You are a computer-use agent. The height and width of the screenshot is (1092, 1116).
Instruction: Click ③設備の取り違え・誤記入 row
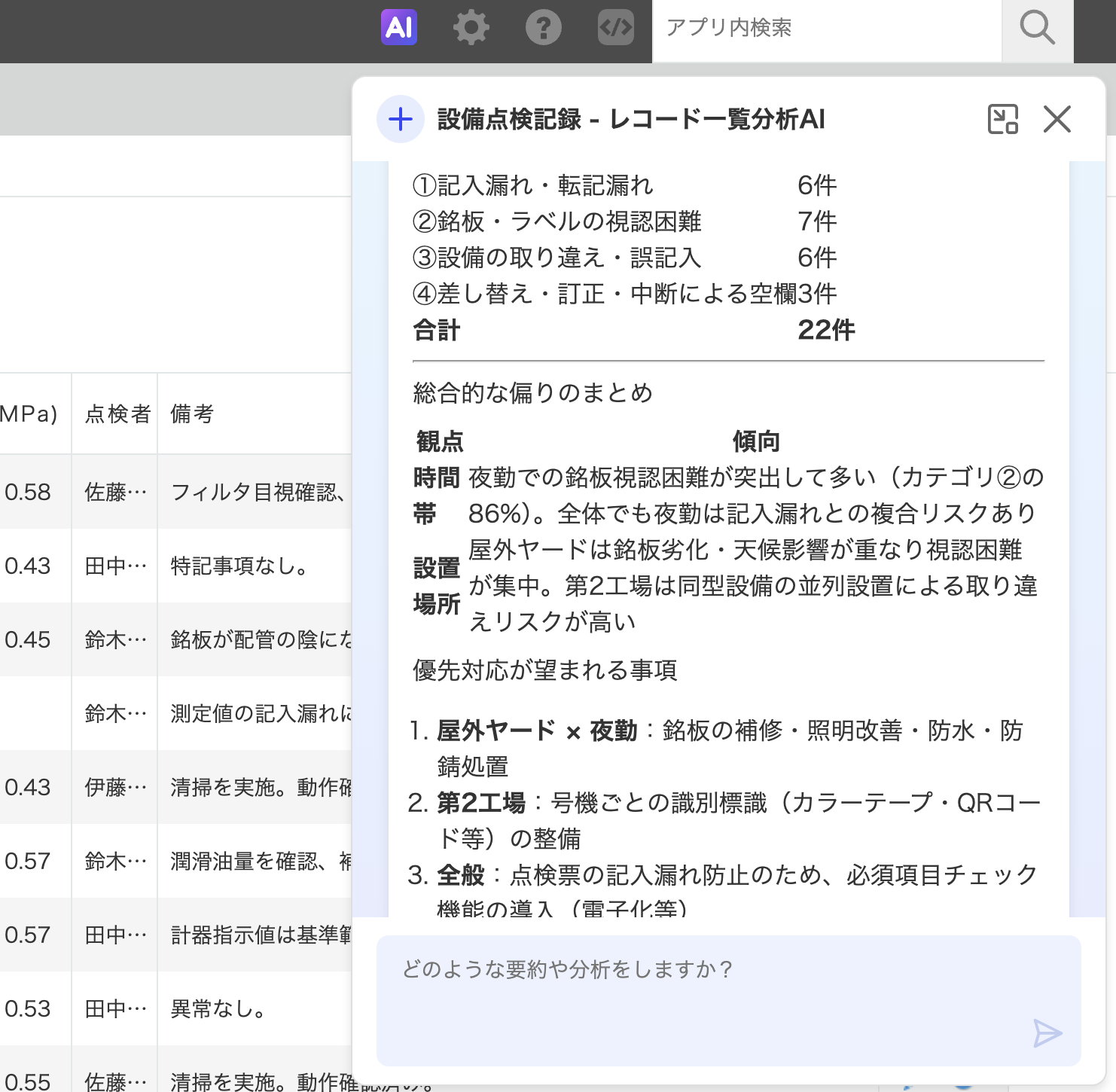pyautogui.click(x=624, y=258)
